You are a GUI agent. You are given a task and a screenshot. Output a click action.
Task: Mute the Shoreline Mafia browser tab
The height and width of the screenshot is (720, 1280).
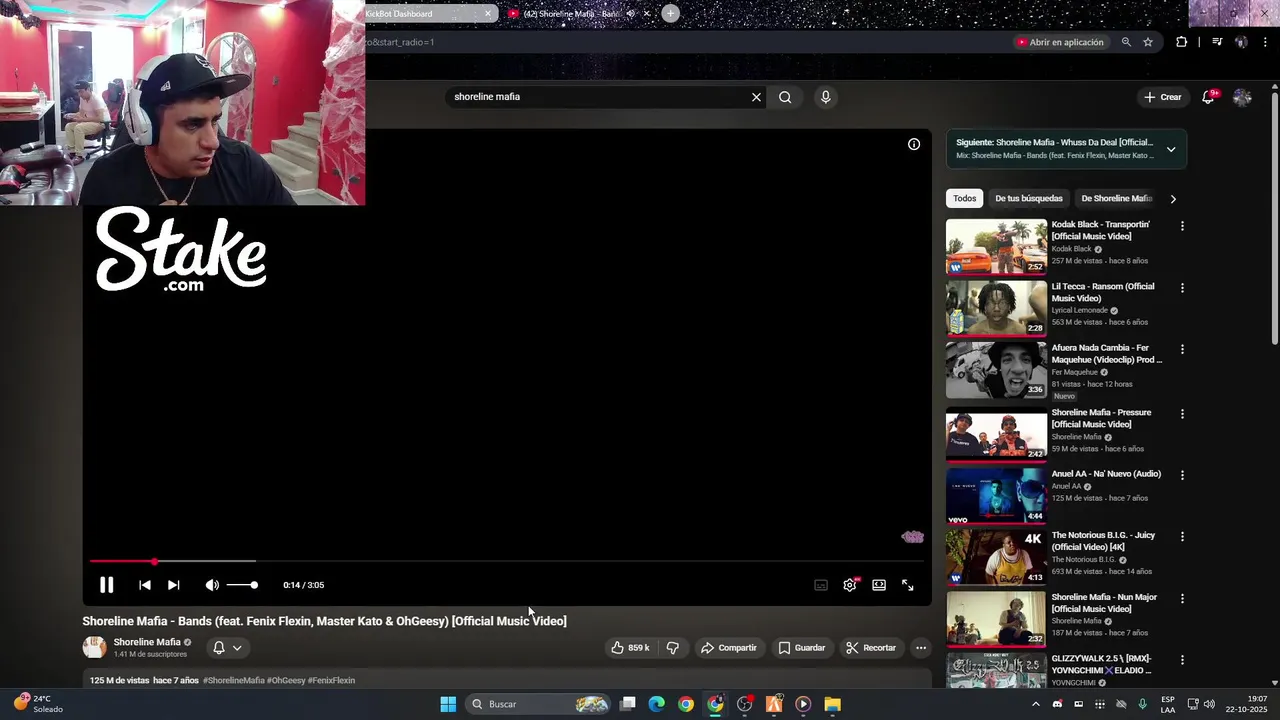coord(630,14)
